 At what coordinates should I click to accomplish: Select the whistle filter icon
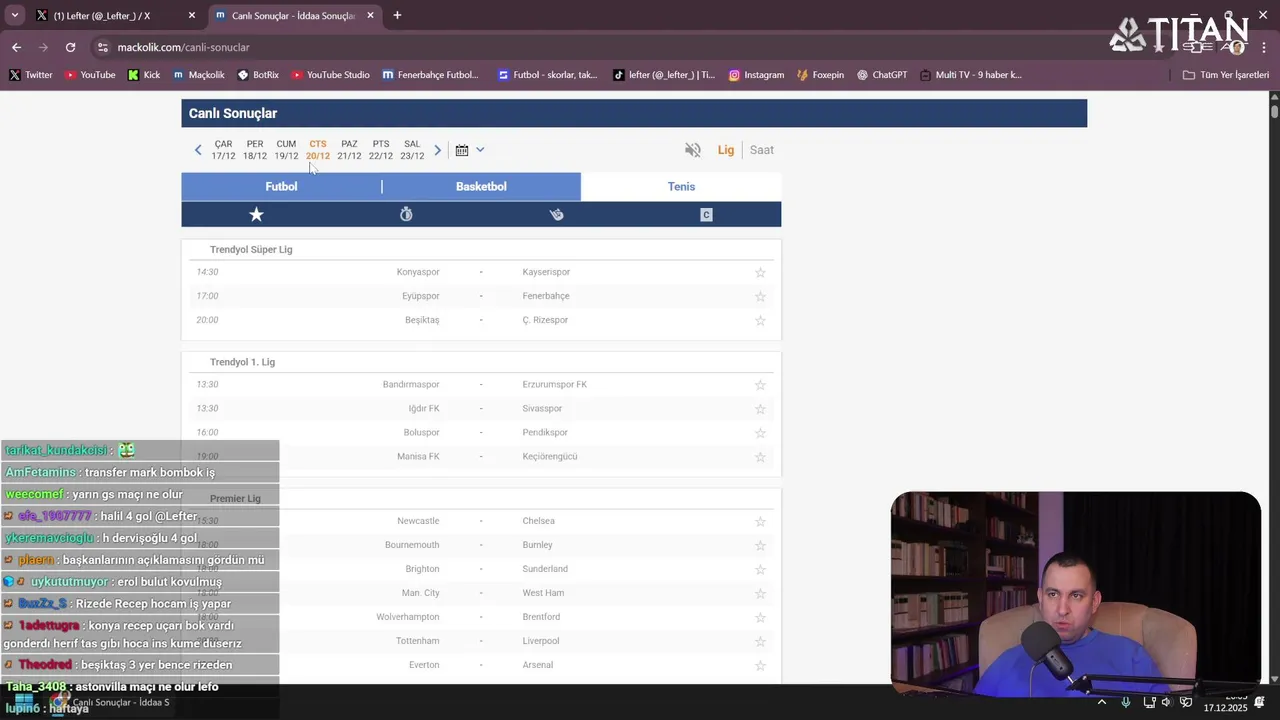pos(556,214)
